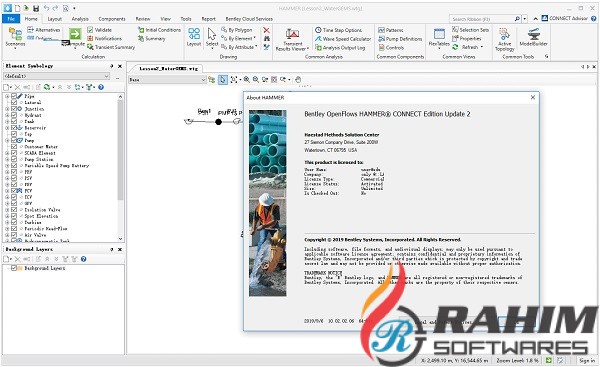Uncheck the Isolation Valve checkbox
This screenshot has width=600, height=367.
14,210
